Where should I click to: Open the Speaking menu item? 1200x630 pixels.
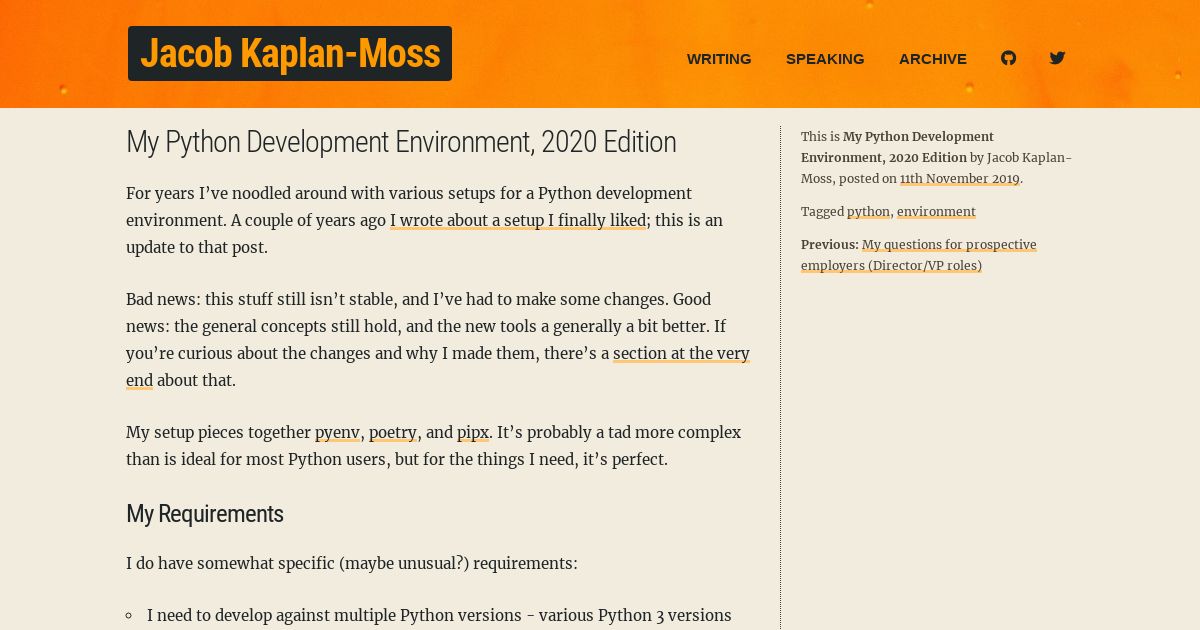[825, 59]
